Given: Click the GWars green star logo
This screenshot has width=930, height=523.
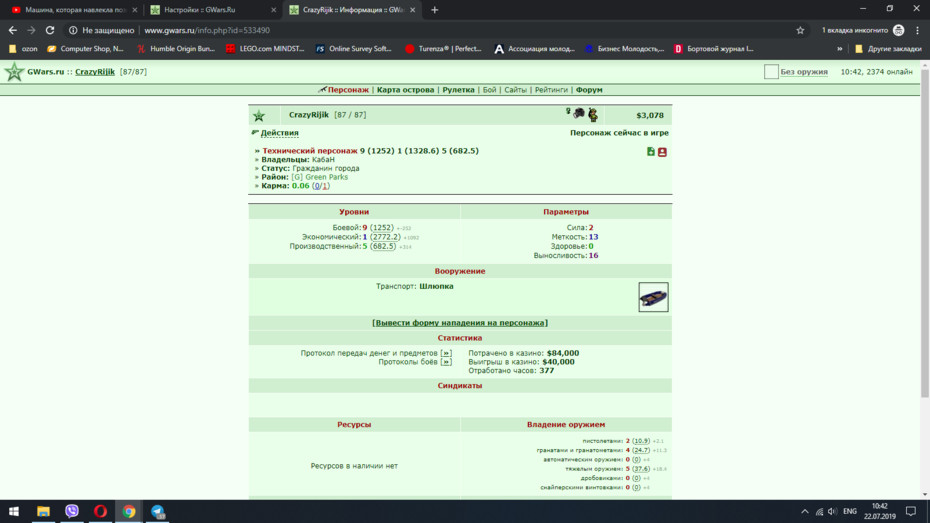Looking at the screenshot, I should (x=14, y=72).
